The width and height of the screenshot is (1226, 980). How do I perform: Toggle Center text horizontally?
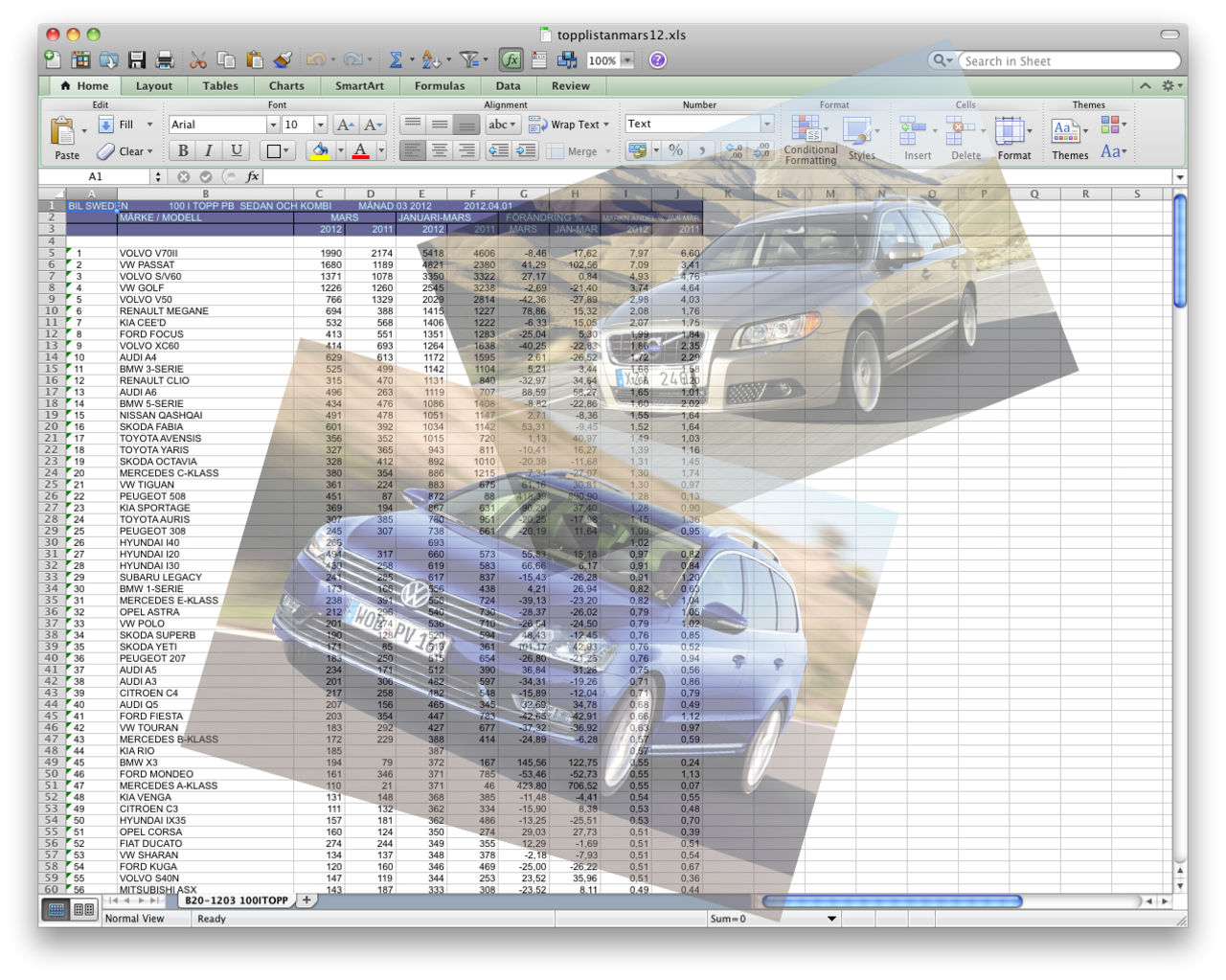(x=439, y=150)
